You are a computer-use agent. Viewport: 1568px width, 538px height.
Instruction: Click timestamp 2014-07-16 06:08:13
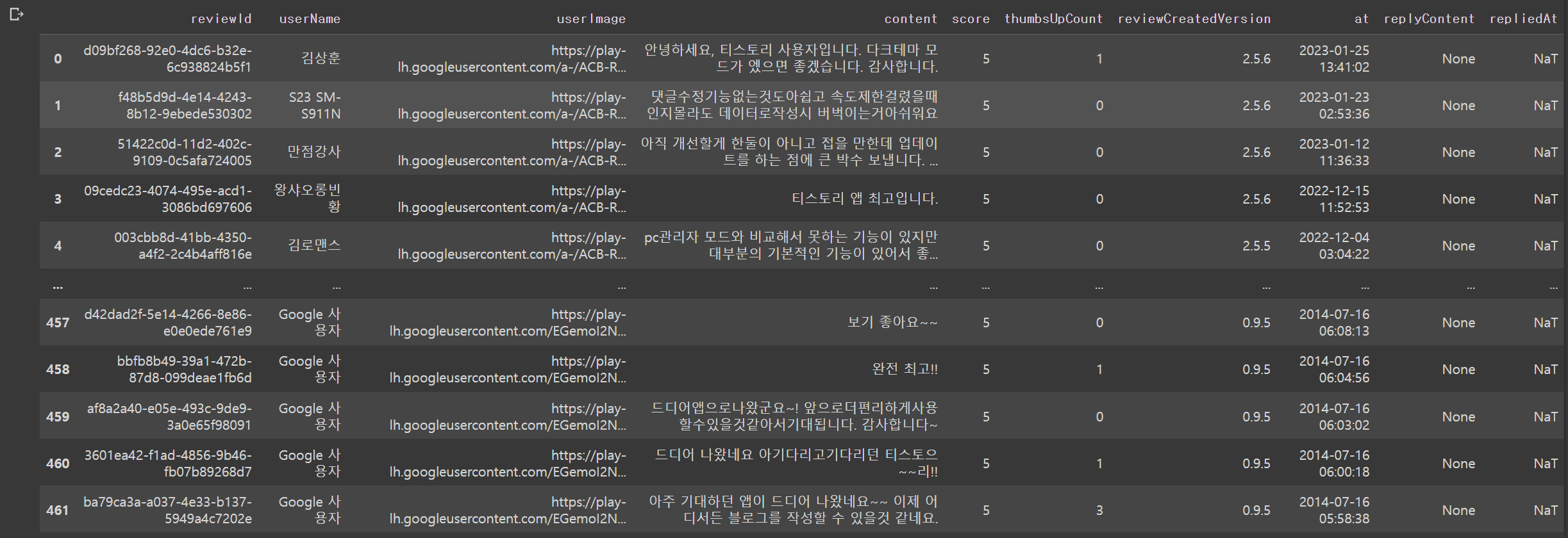tap(1334, 322)
